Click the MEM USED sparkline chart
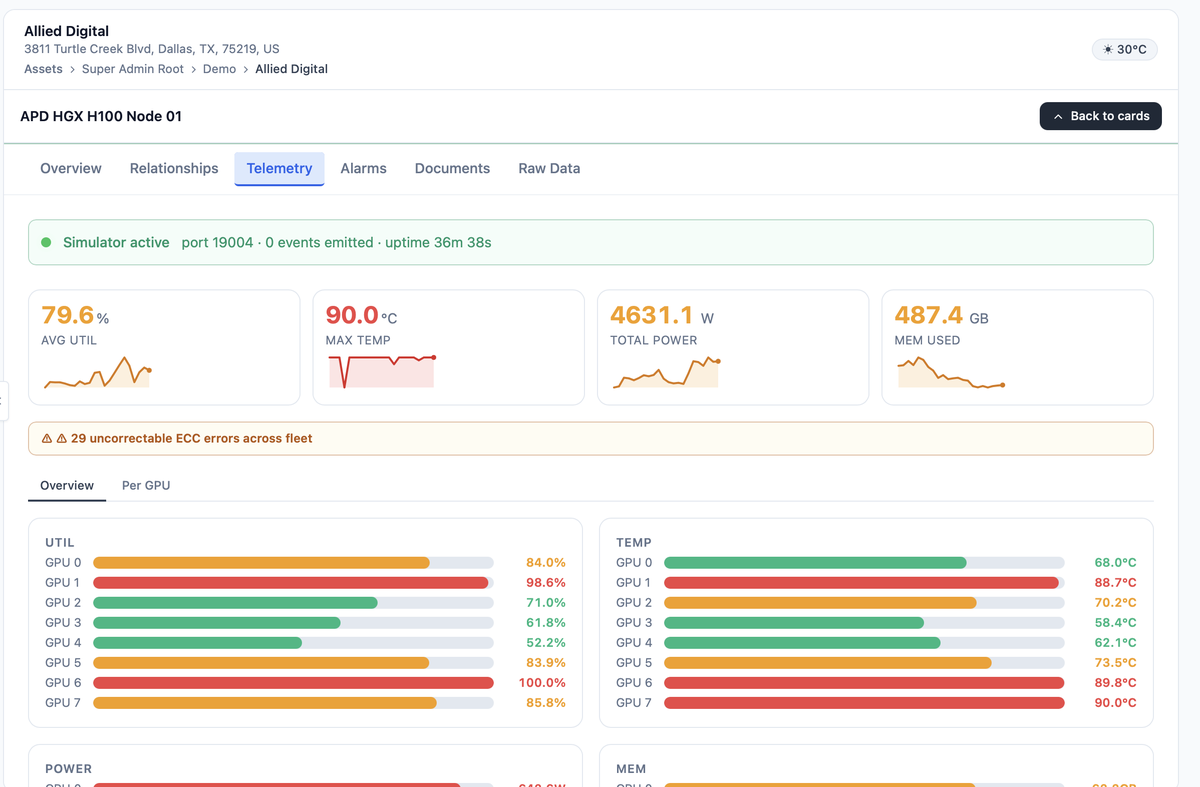The width and height of the screenshot is (1200, 787). [x=951, y=372]
